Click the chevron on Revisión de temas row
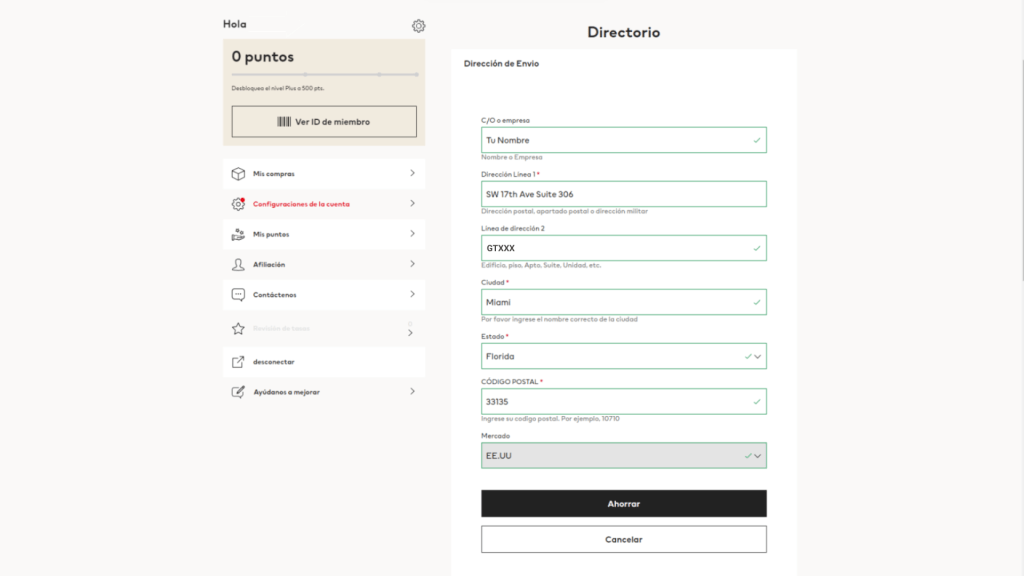The height and width of the screenshot is (576, 1024). pos(410,333)
